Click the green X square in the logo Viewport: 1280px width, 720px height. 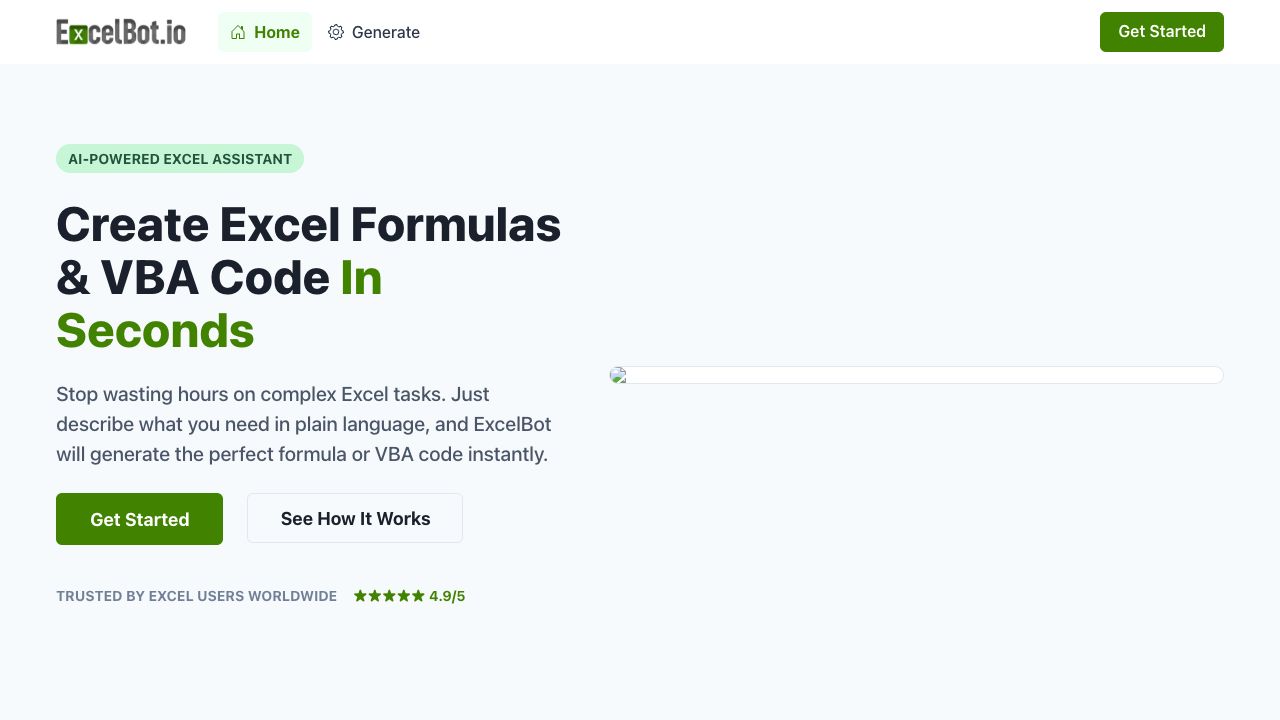pos(78,34)
